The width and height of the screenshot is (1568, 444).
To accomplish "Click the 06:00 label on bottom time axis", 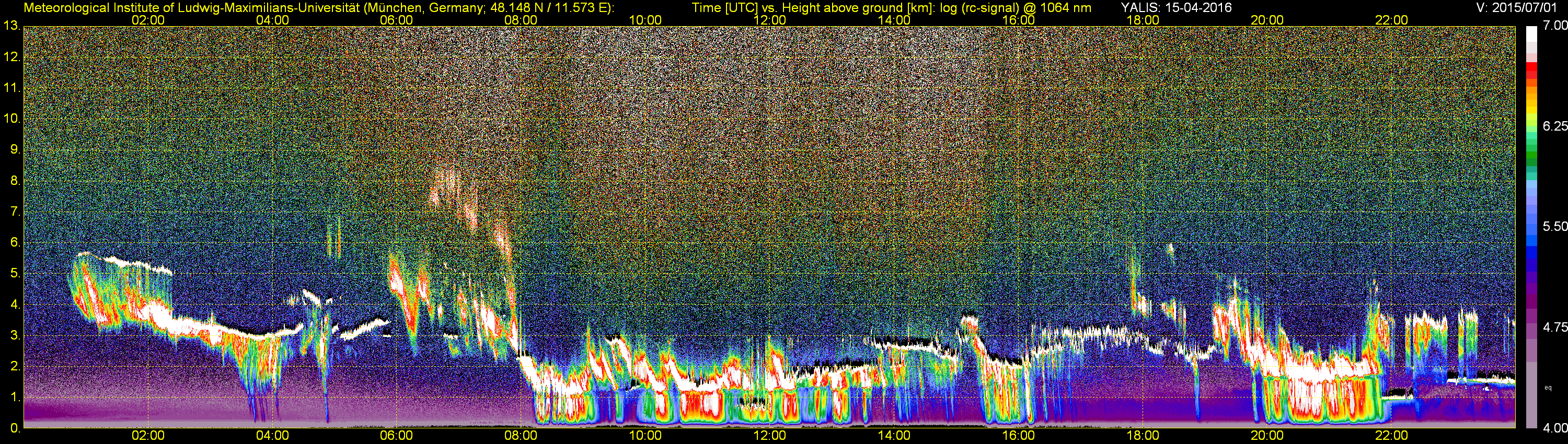I will (x=396, y=436).
